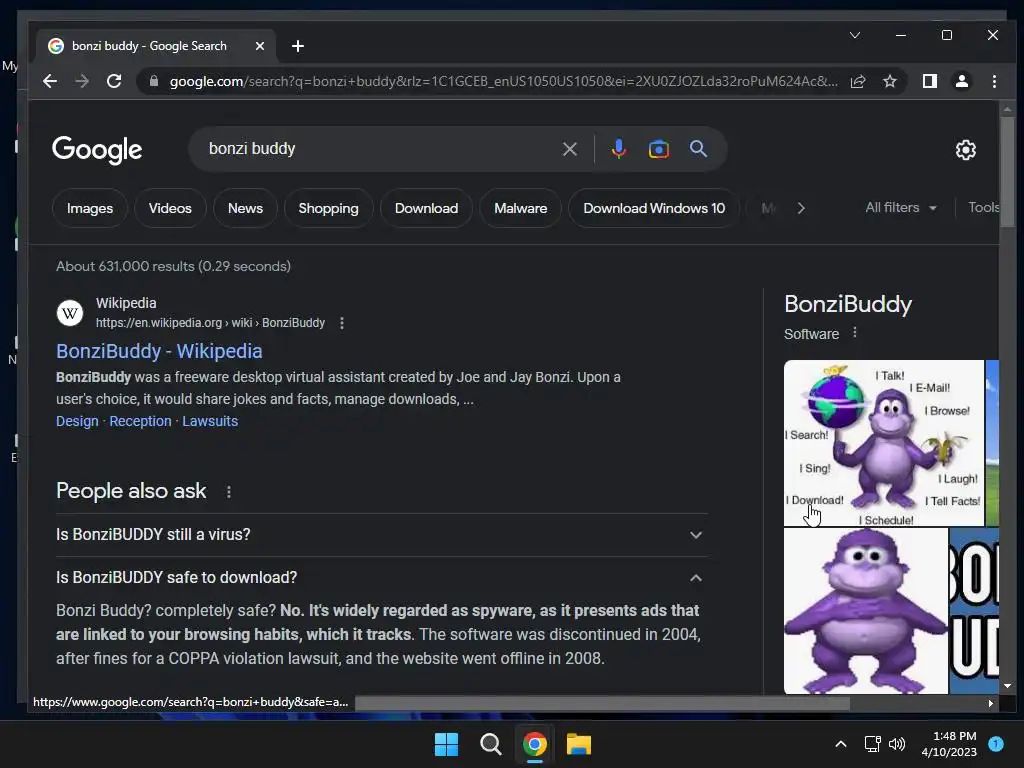Screen dimensions: 1024x768
Task: Click the 'About 631,000 results' text
Action: [173, 266]
